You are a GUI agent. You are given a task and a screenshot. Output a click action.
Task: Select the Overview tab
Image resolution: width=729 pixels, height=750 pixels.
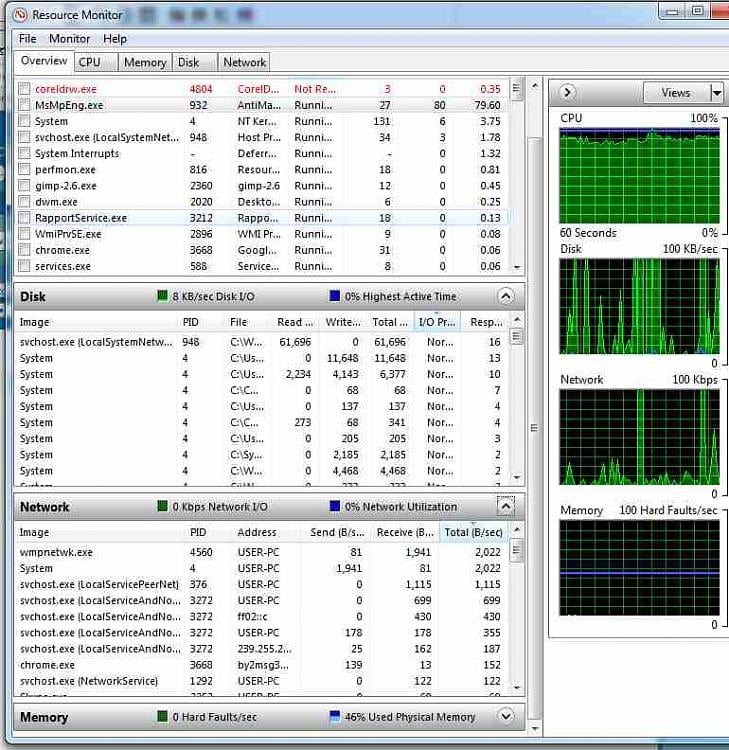tap(44, 61)
